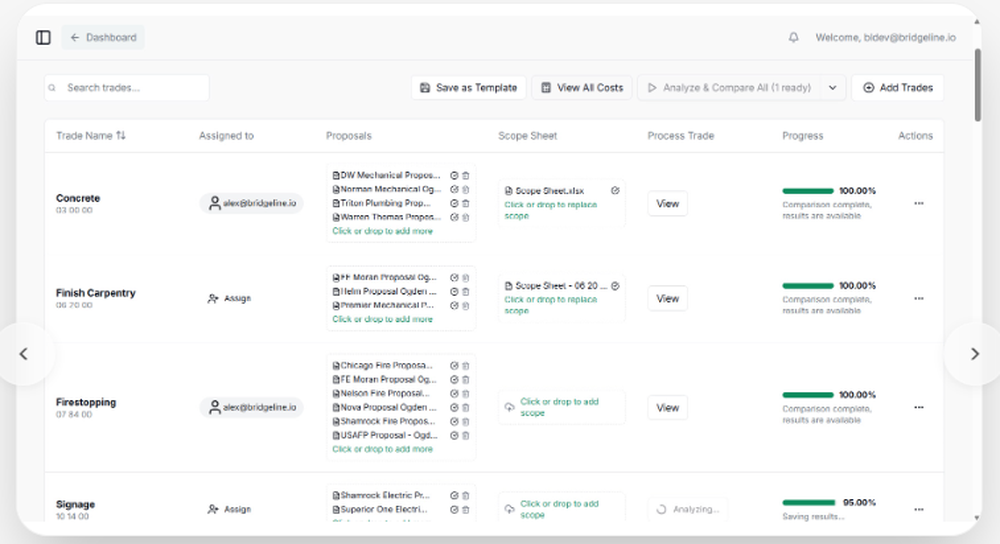The width and height of the screenshot is (1000, 544).
Task: Select the Concrete trade name
Action: tap(78, 198)
